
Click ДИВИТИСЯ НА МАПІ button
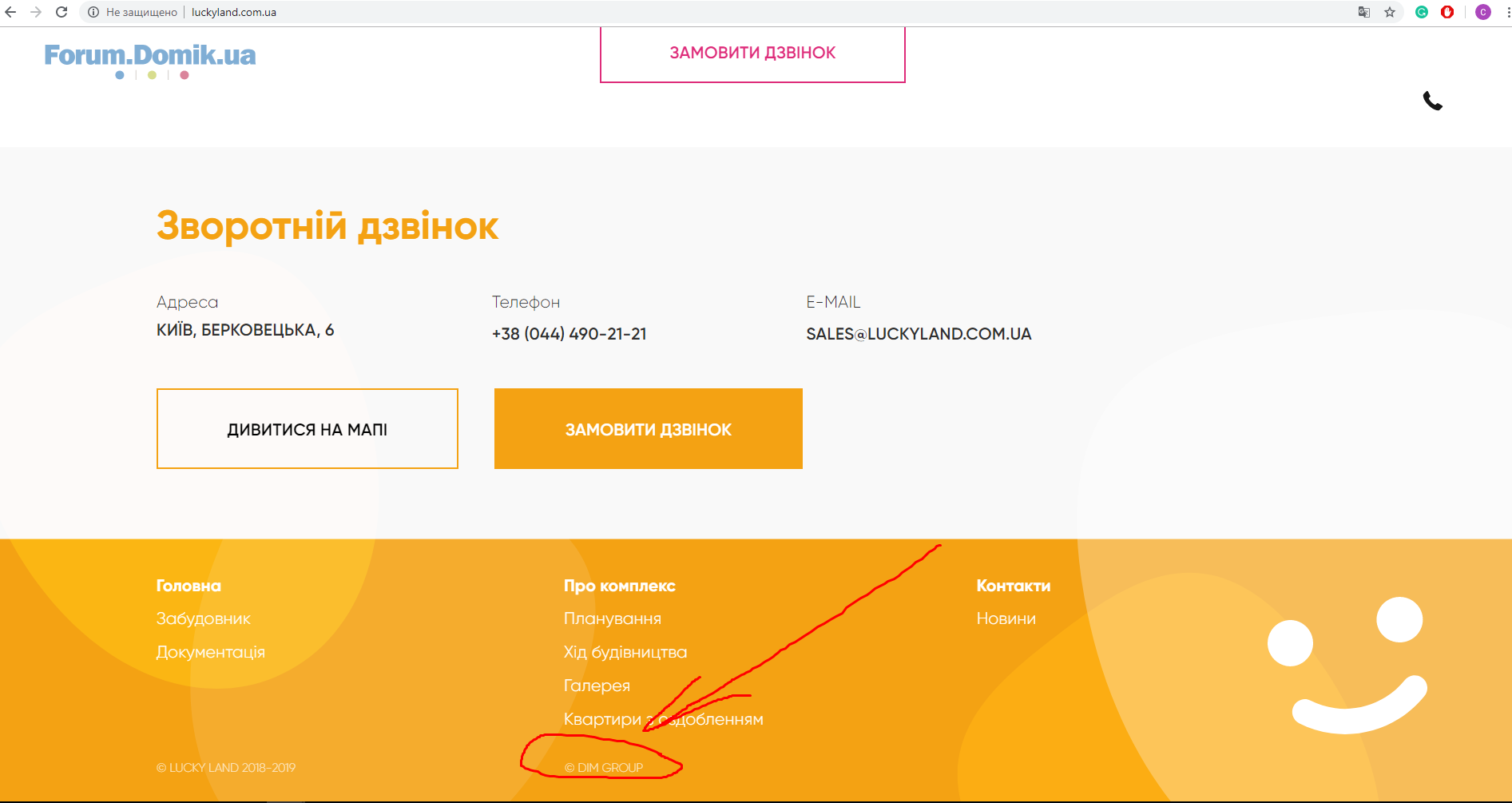(308, 429)
